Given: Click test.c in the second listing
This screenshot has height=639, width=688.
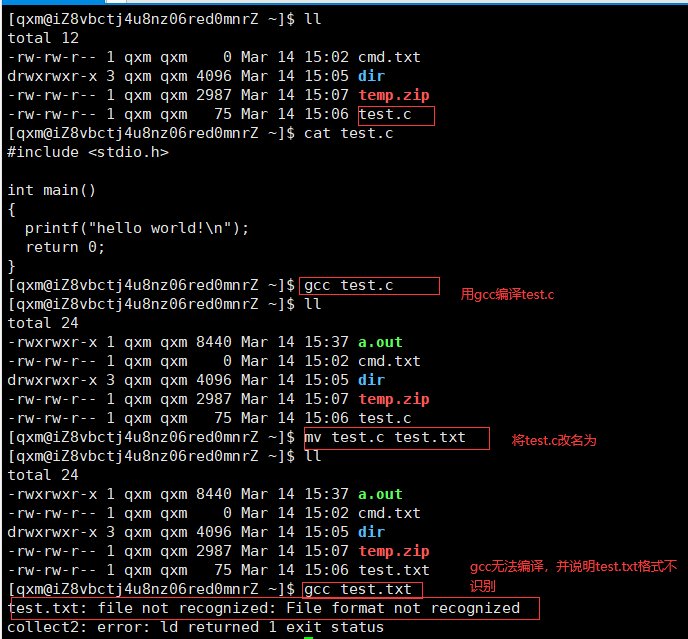Looking at the screenshot, I should [385, 418].
